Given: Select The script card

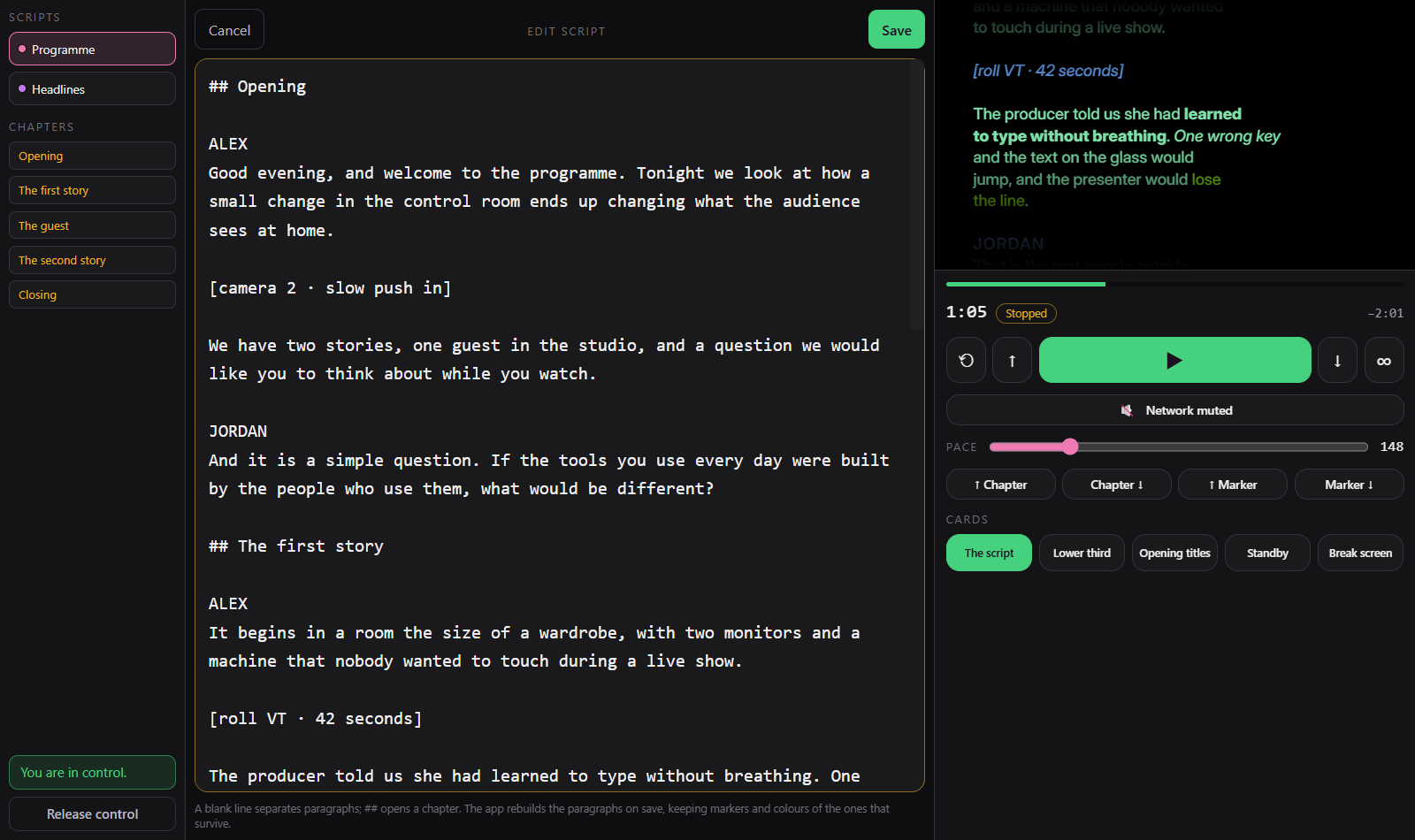Looking at the screenshot, I should [989, 553].
